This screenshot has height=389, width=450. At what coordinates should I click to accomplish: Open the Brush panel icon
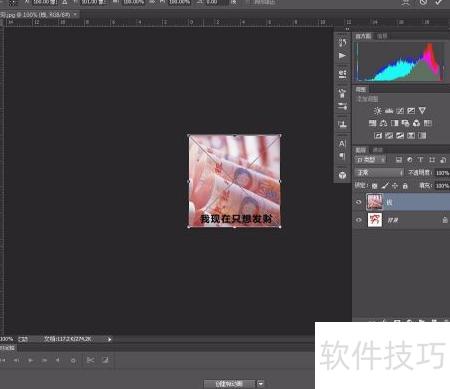click(x=342, y=93)
